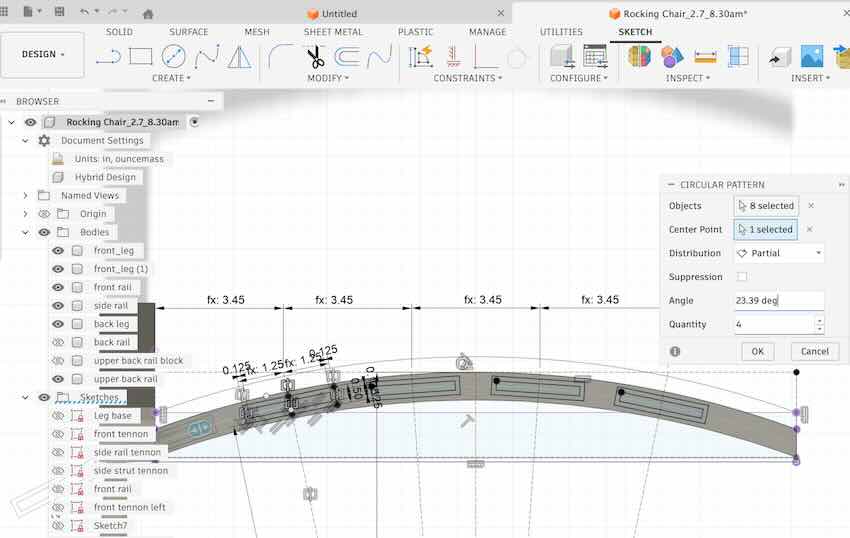The width and height of the screenshot is (850, 538).
Task: Toggle visibility of Bodies folder
Action: 44,232
